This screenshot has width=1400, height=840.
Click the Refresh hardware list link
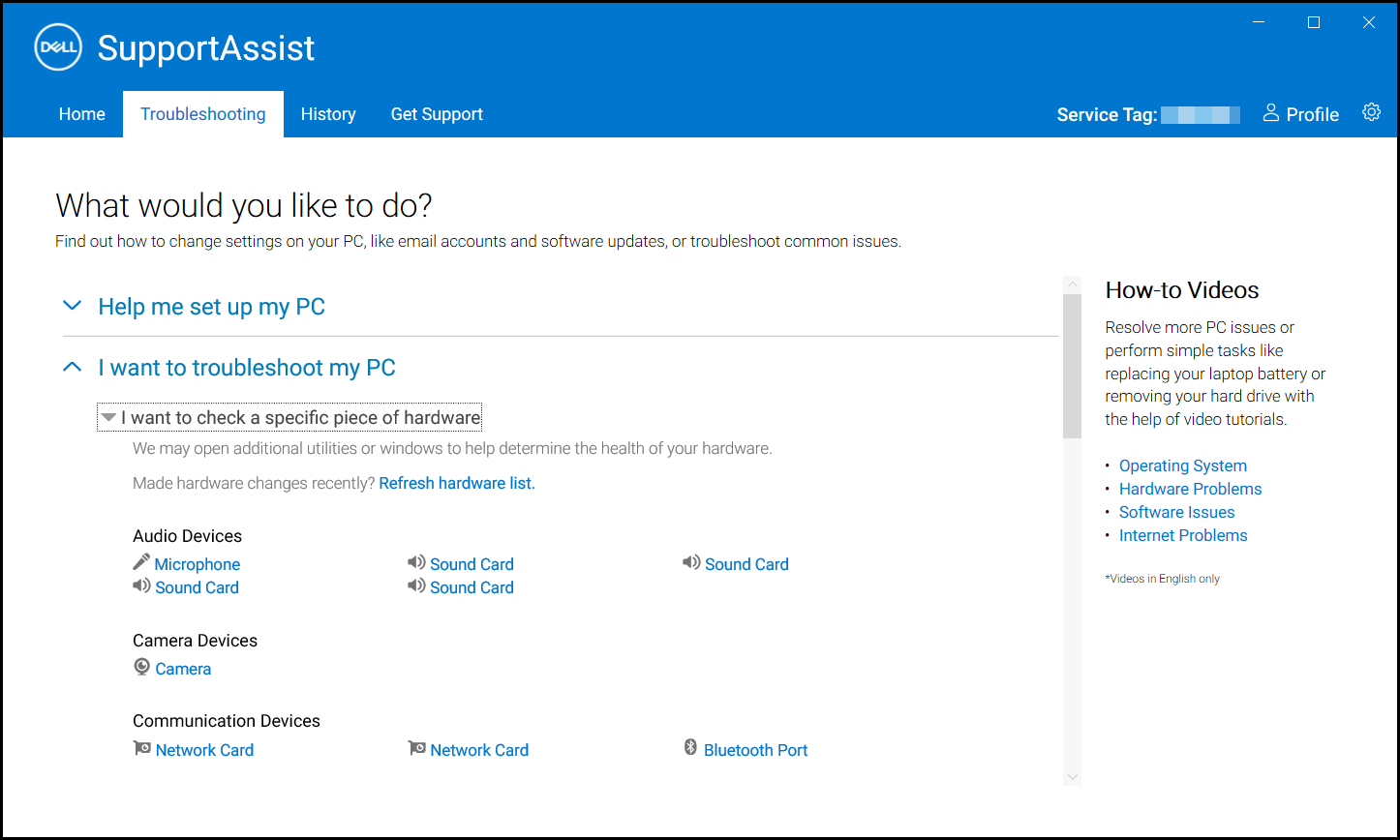(x=456, y=482)
